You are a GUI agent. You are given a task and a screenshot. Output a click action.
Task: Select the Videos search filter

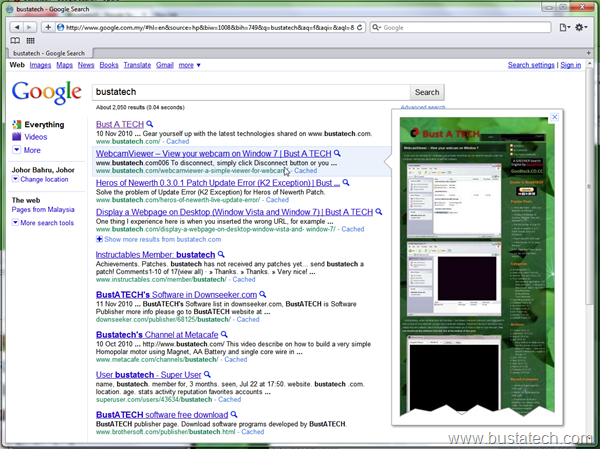pyautogui.click(x=30, y=137)
